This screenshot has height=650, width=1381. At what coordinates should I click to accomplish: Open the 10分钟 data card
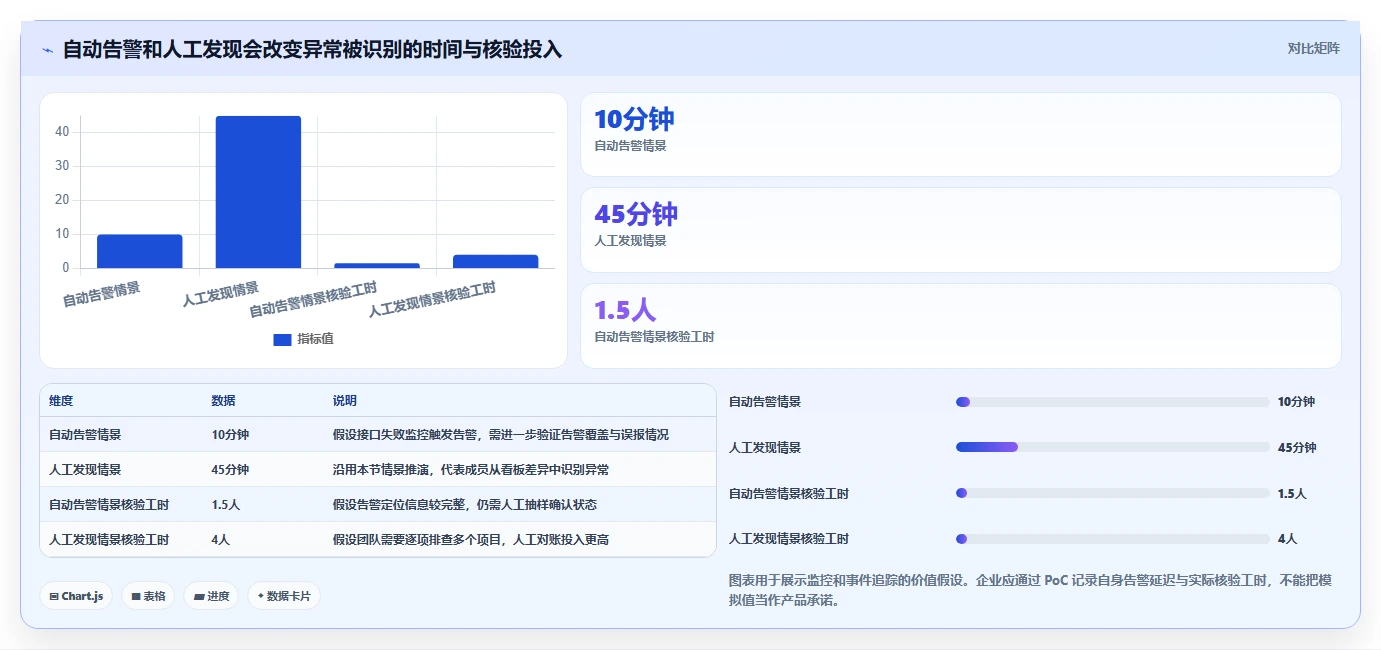click(960, 134)
